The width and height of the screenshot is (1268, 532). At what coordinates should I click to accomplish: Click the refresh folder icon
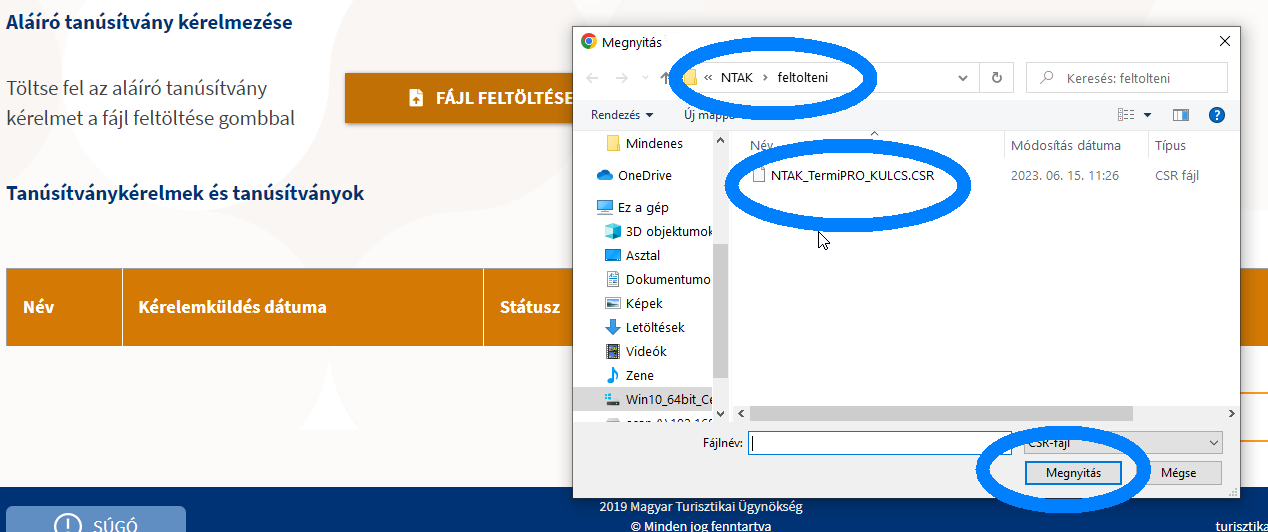(996, 78)
